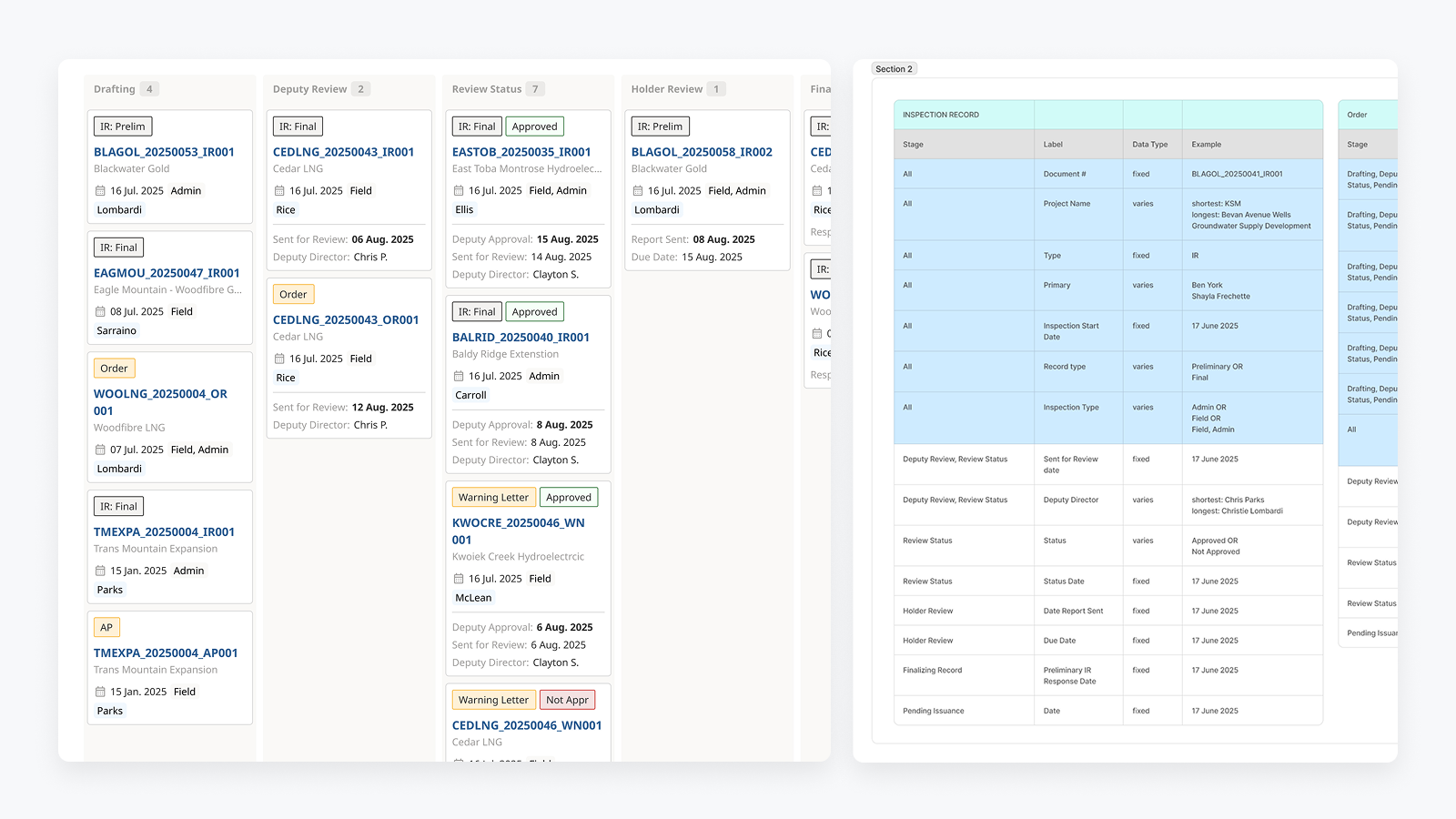This screenshot has height=819, width=1456.
Task: Click Inspection Start Date label cell
Action: [1078, 331]
